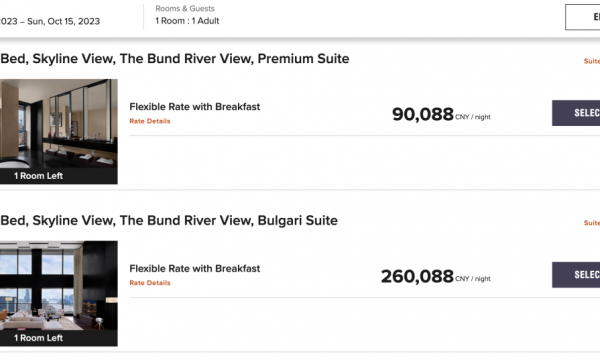Viewport: 600px width, 360px height.
Task: Open the Bulgari Suite room title
Action: (169, 220)
